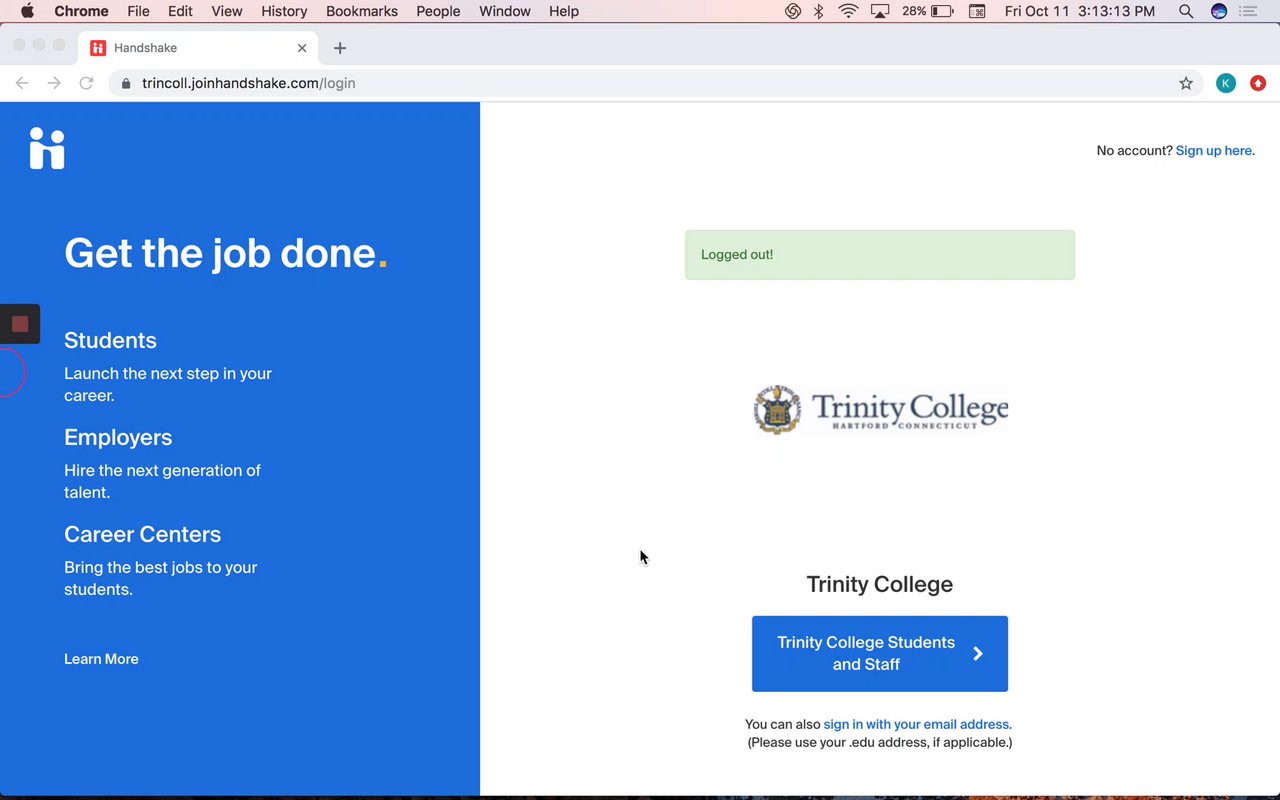The image size is (1280, 800).
Task: Open the Apple menu
Action: tap(27, 11)
